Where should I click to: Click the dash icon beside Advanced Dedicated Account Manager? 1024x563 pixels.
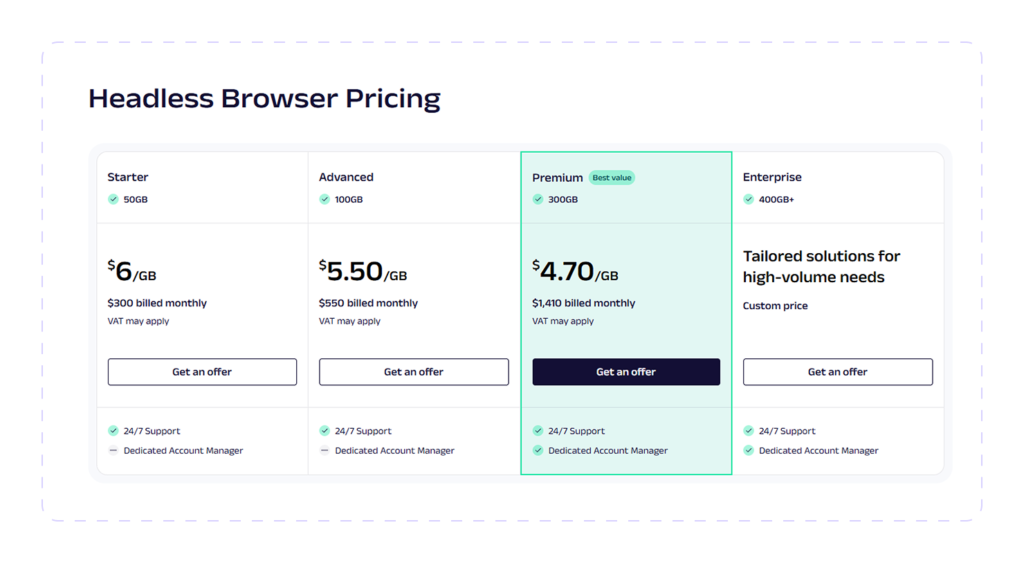(325, 450)
